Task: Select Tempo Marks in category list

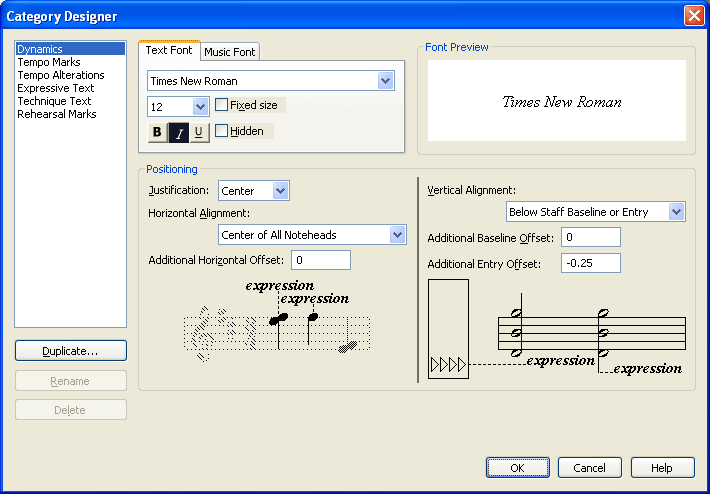Action: 50,62
